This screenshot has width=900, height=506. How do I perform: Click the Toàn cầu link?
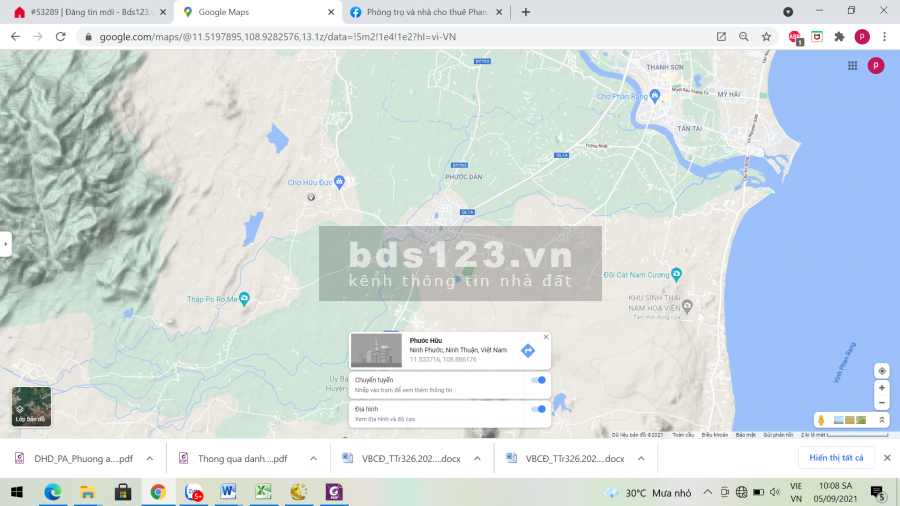click(683, 435)
